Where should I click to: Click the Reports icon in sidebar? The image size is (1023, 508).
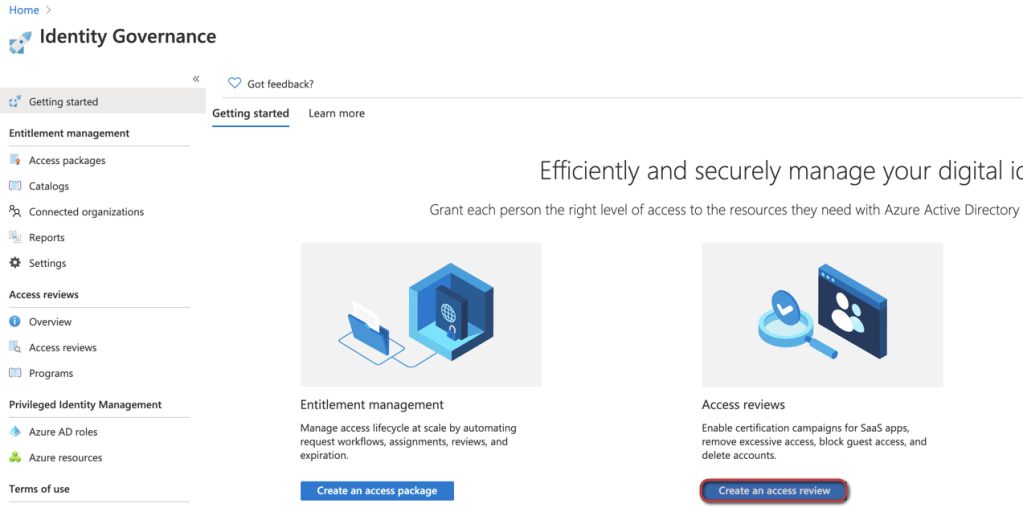(x=15, y=238)
